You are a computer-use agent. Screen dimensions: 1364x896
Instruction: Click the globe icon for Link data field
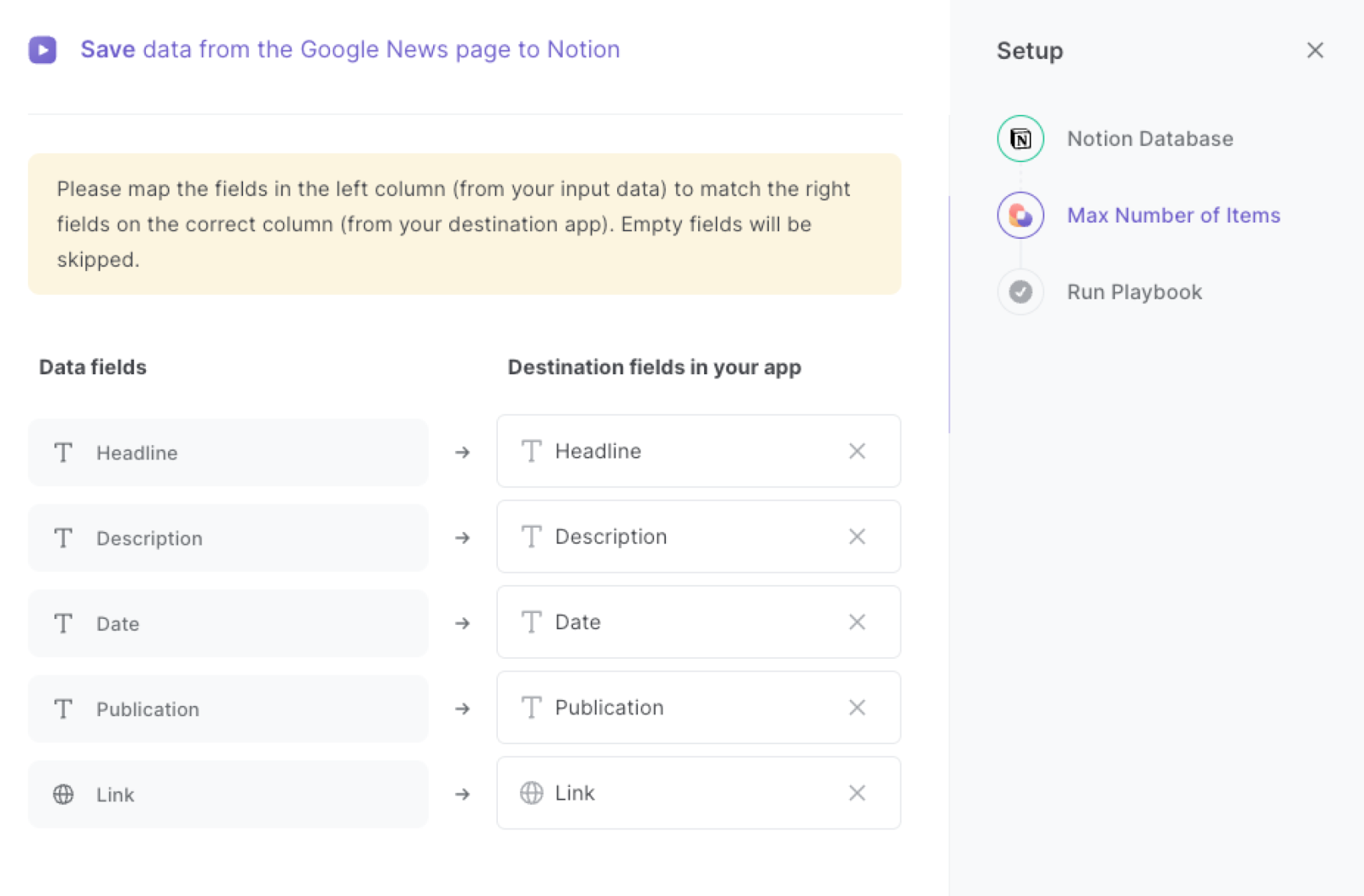pos(63,795)
